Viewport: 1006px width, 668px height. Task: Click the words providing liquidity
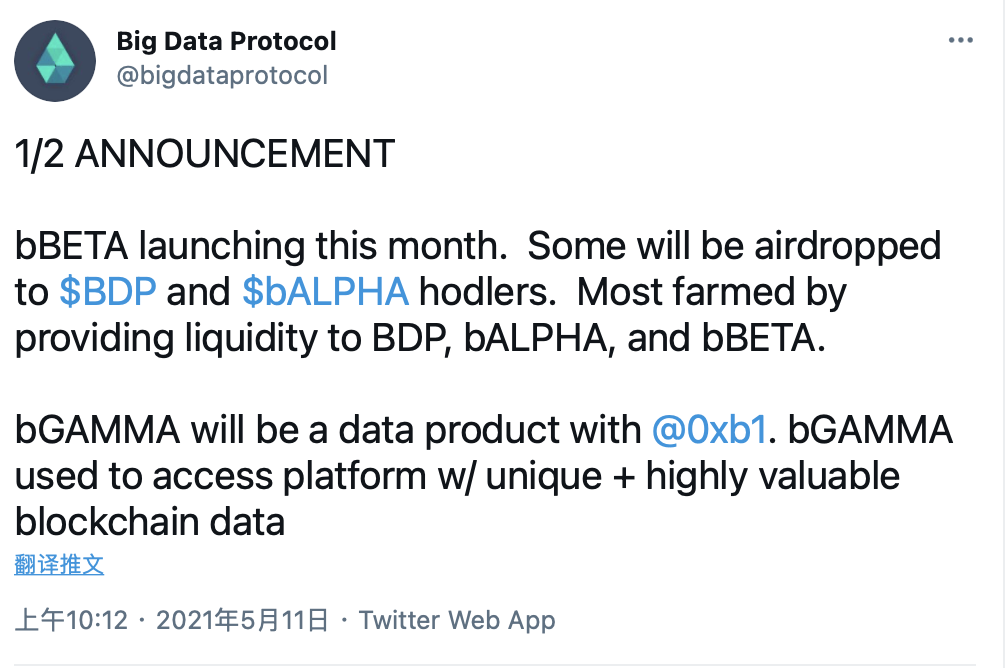(x=166, y=339)
